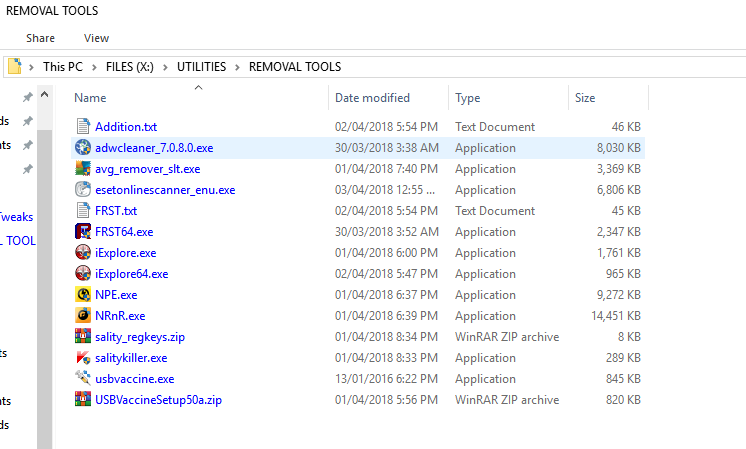
Task: Click the 9,272 KB size cell
Action: pos(618,295)
